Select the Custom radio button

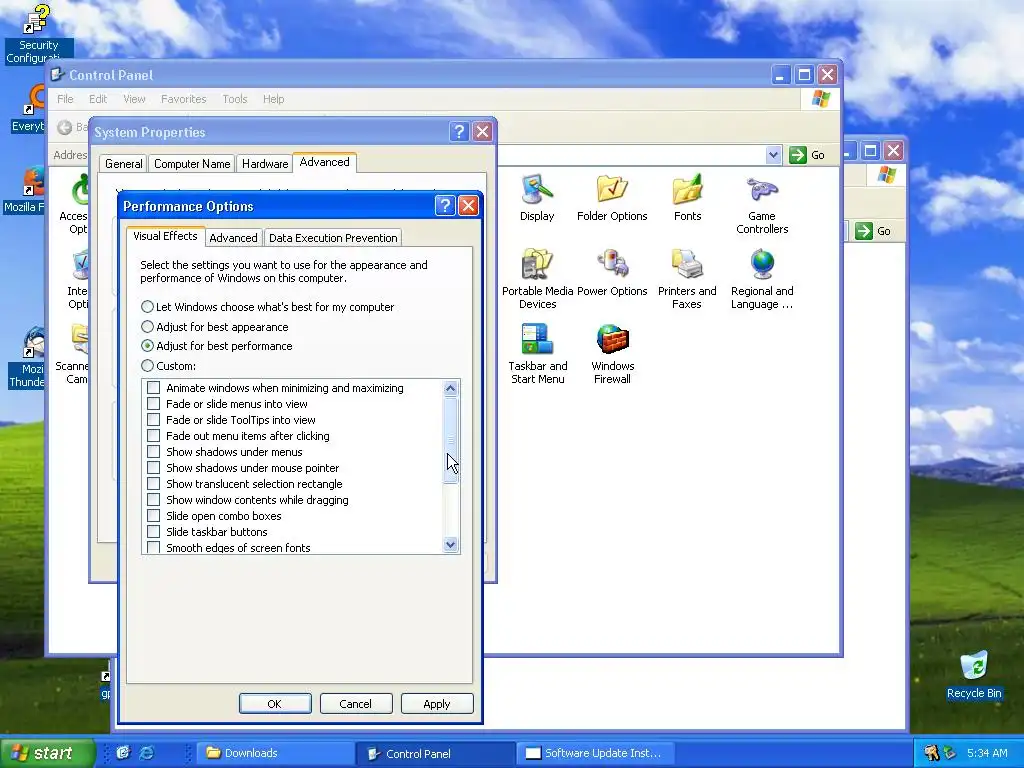168,366
